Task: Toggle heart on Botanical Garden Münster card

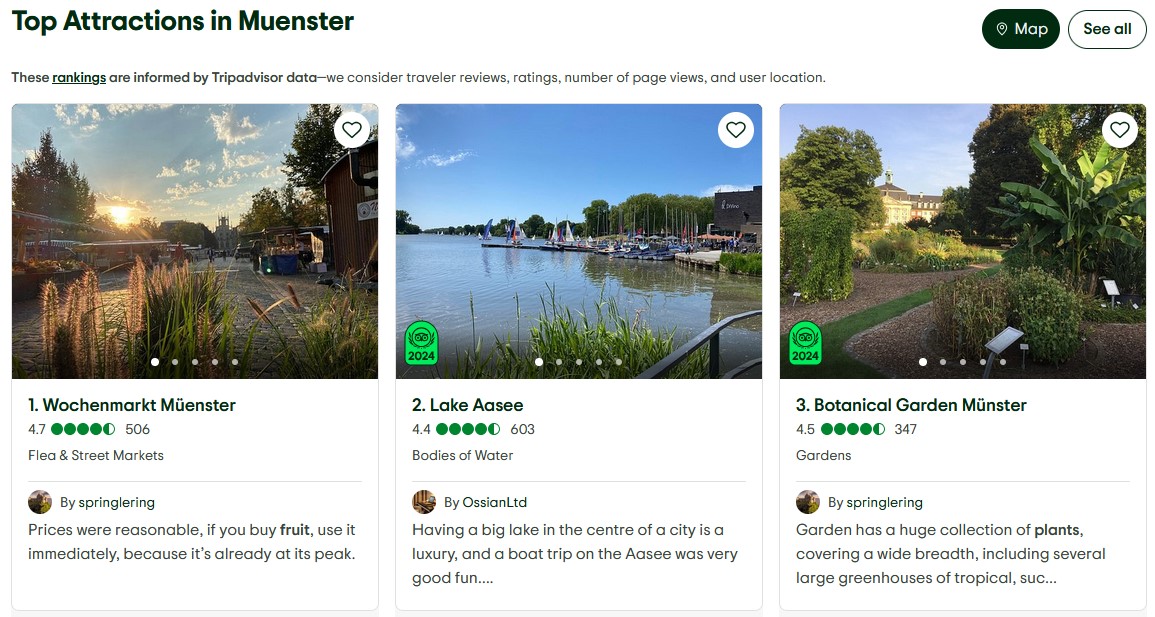Action: [x=1120, y=130]
